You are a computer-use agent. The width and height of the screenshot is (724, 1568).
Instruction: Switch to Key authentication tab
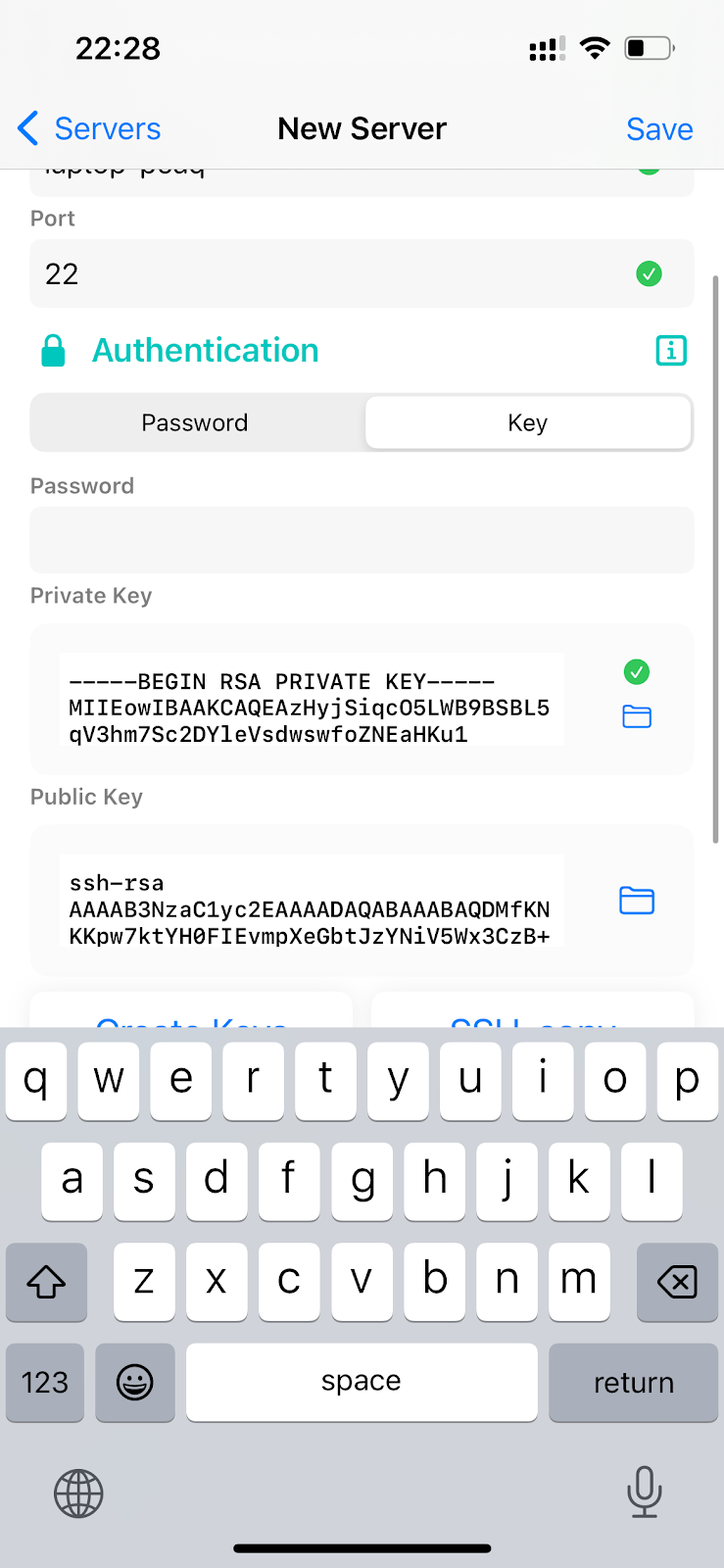click(528, 422)
